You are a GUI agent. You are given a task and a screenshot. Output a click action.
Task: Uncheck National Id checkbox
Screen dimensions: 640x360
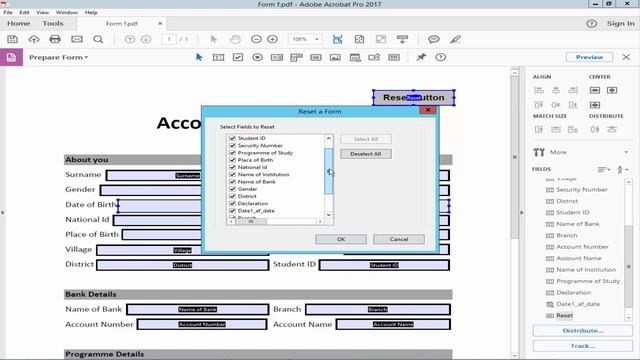(232, 167)
